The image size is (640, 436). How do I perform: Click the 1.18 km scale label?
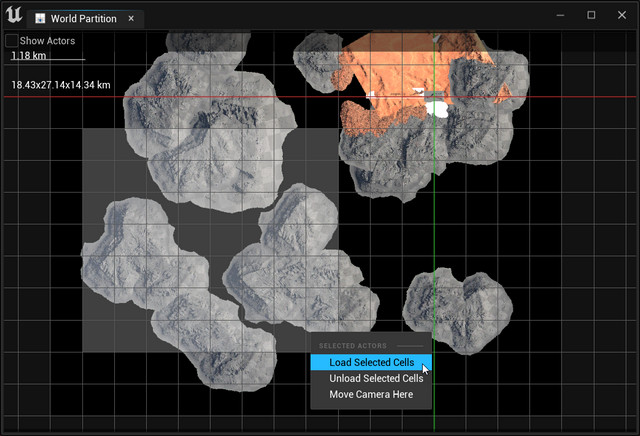pos(29,56)
